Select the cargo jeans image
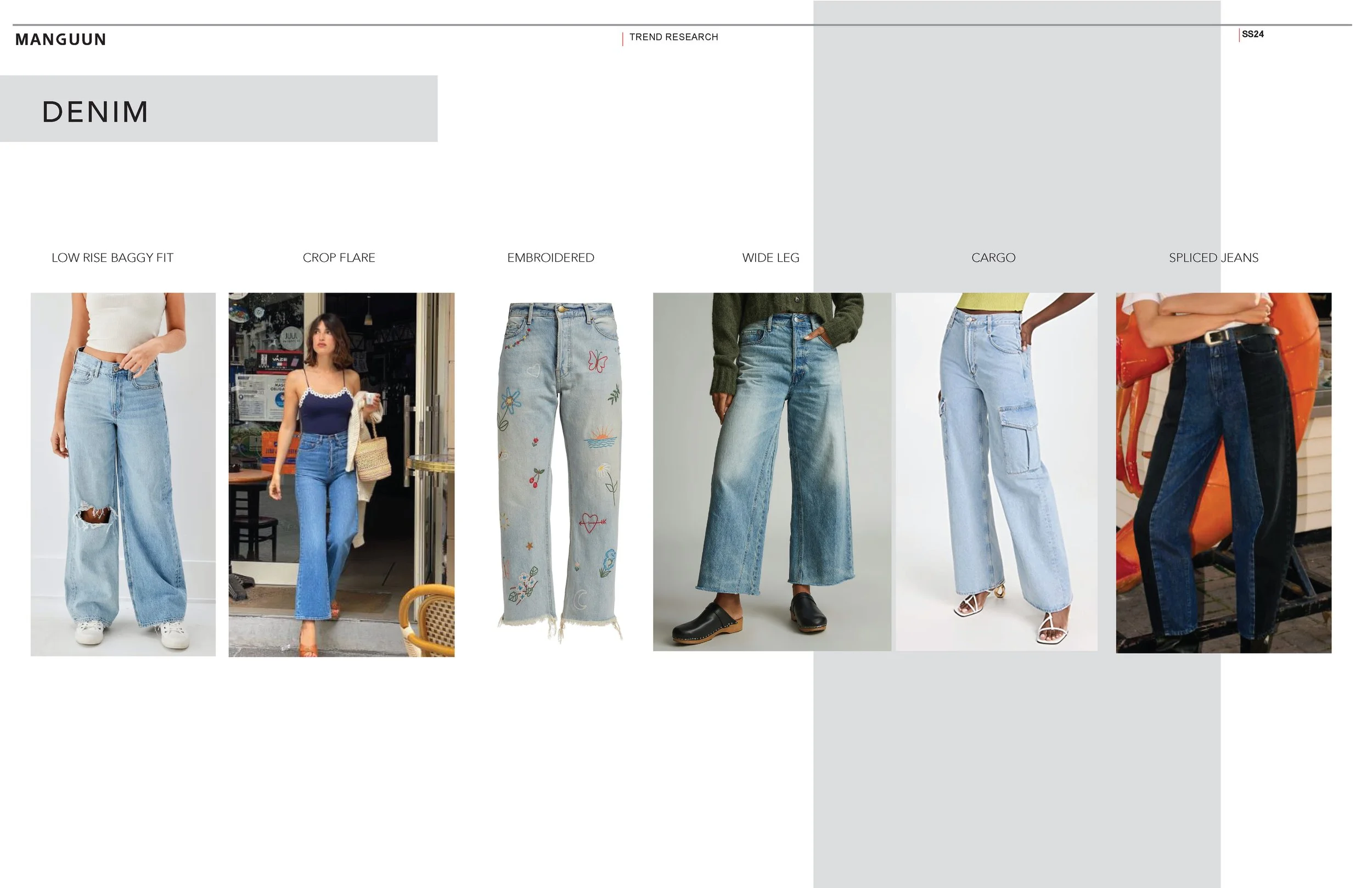The width and height of the screenshot is (1372, 888). click(x=996, y=471)
